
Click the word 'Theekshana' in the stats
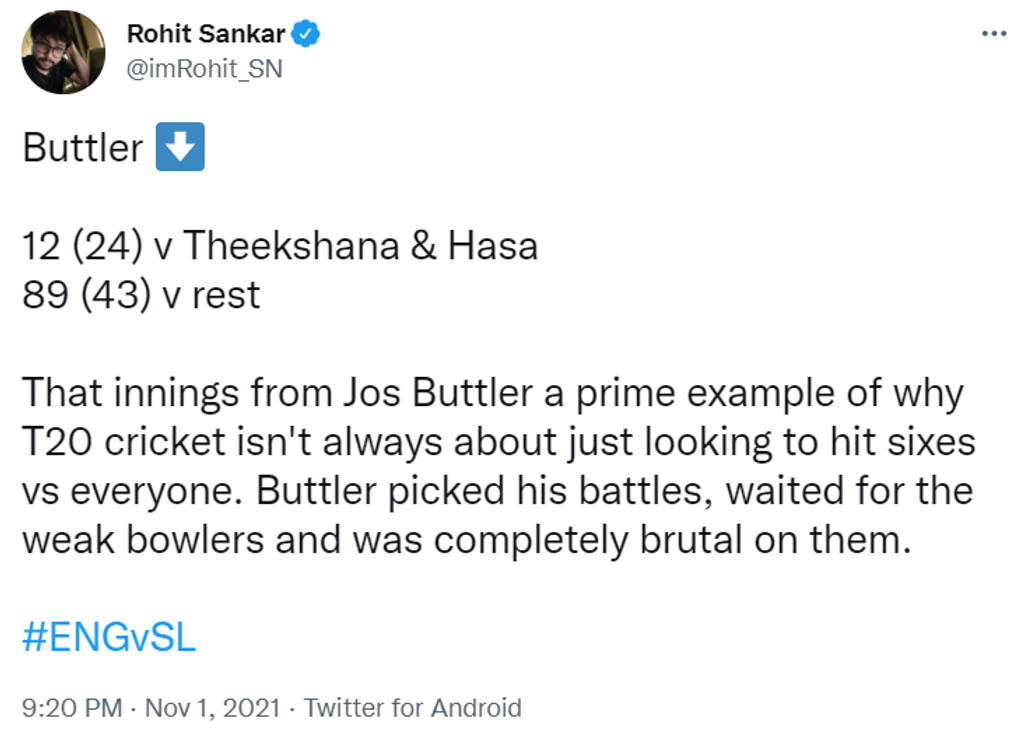pos(291,246)
